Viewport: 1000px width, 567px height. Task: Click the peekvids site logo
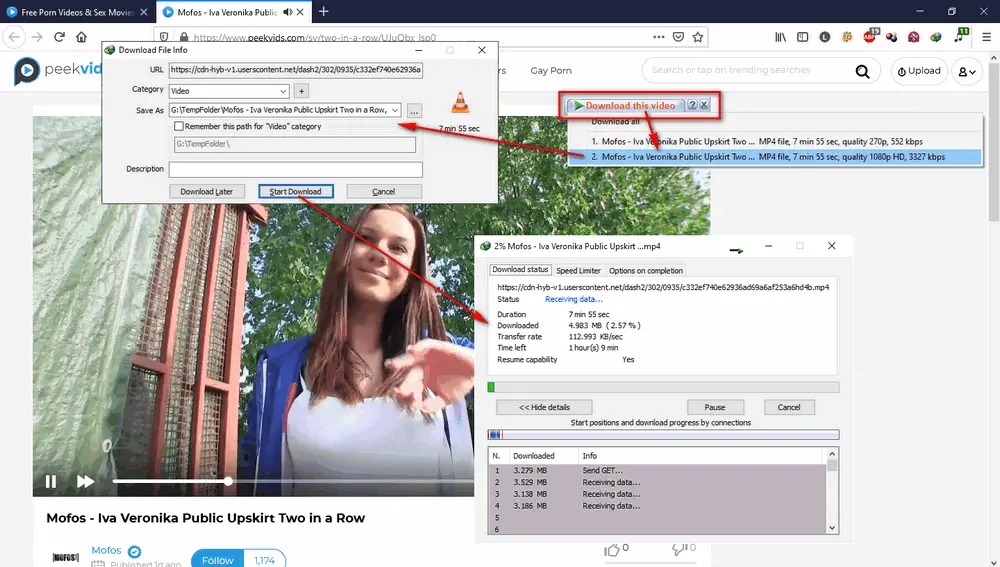(57, 70)
